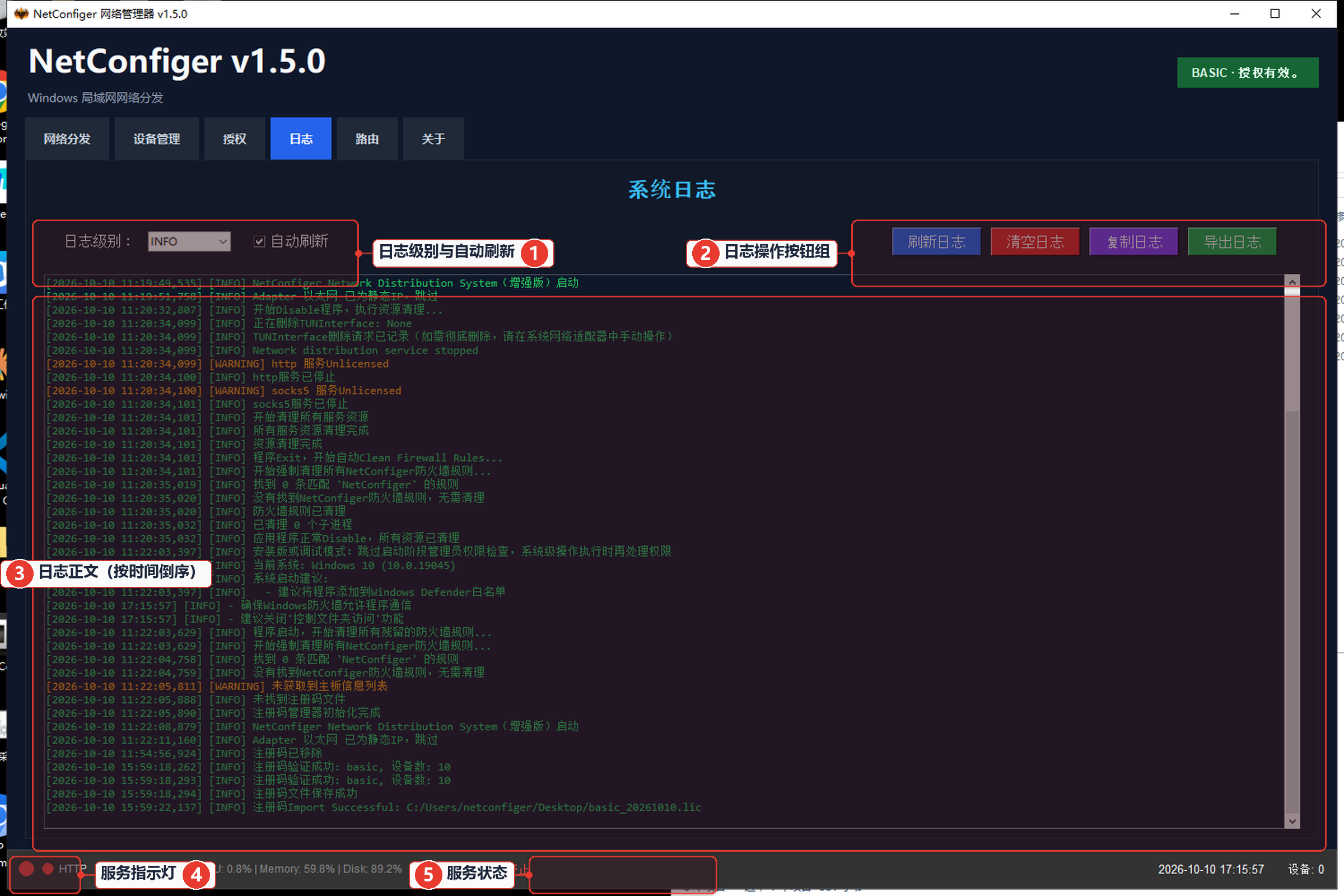This screenshot has height=896, width=1344.
Task: Click the log scrollbar up arrow
Action: 1292,282
